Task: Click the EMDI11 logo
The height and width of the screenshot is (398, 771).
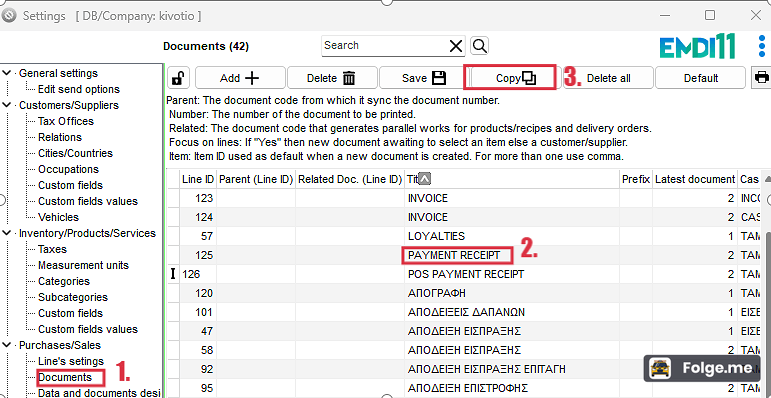Action: coord(697,47)
